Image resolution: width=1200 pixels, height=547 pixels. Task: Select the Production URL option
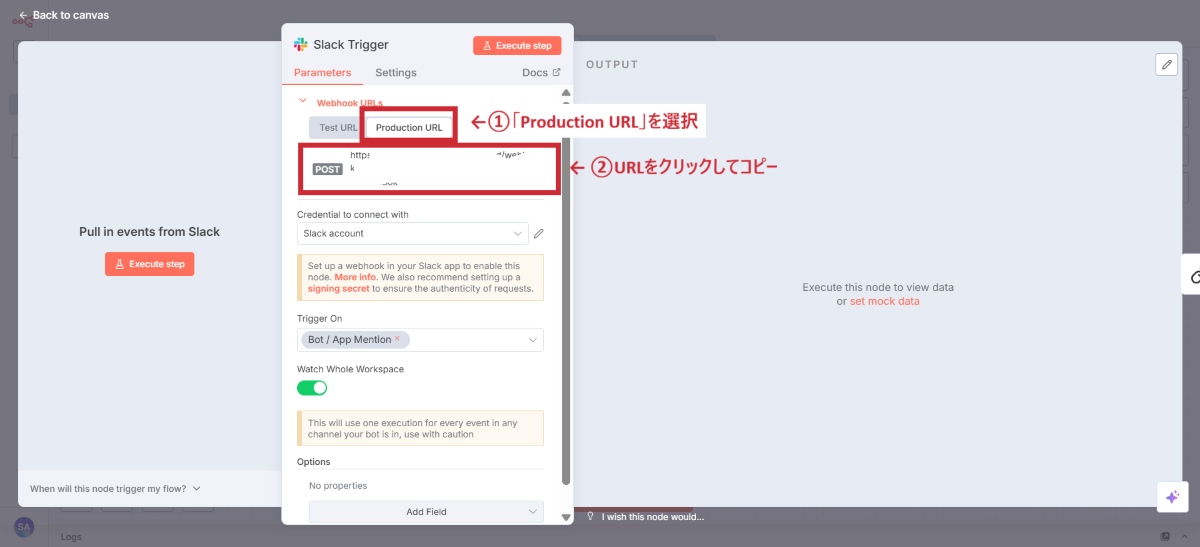pyautogui.click(x=409, y=128)
